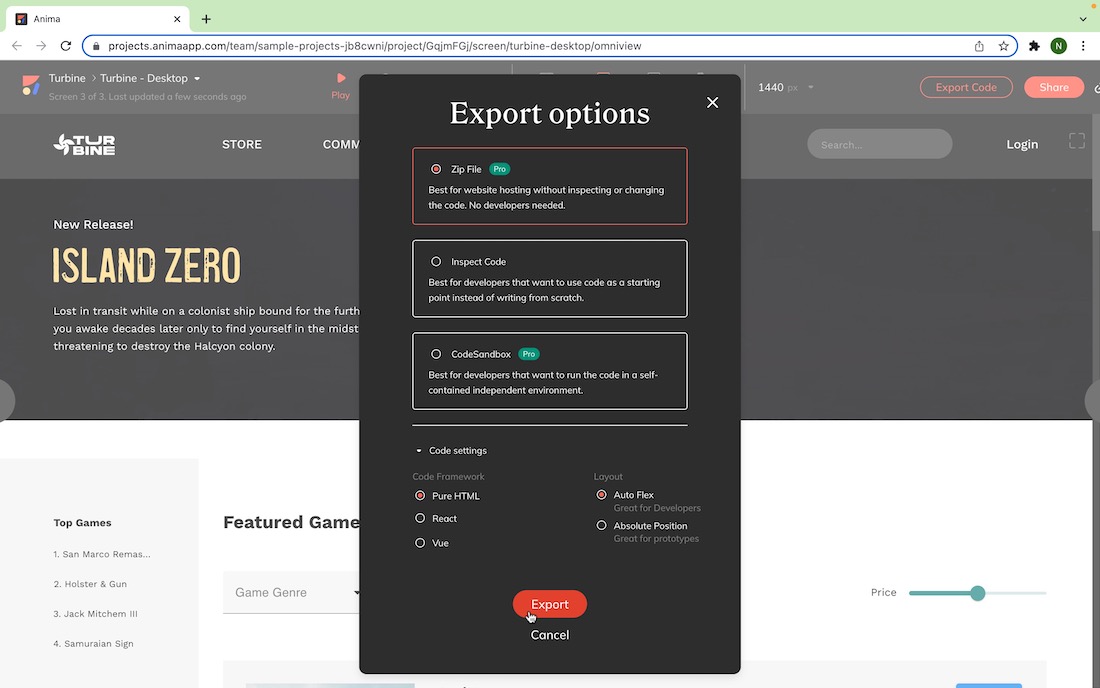Viewport: 1100px width, 688px height.
Task: Choose the CodeSandbox export option
Action: (x=436, y=354)
